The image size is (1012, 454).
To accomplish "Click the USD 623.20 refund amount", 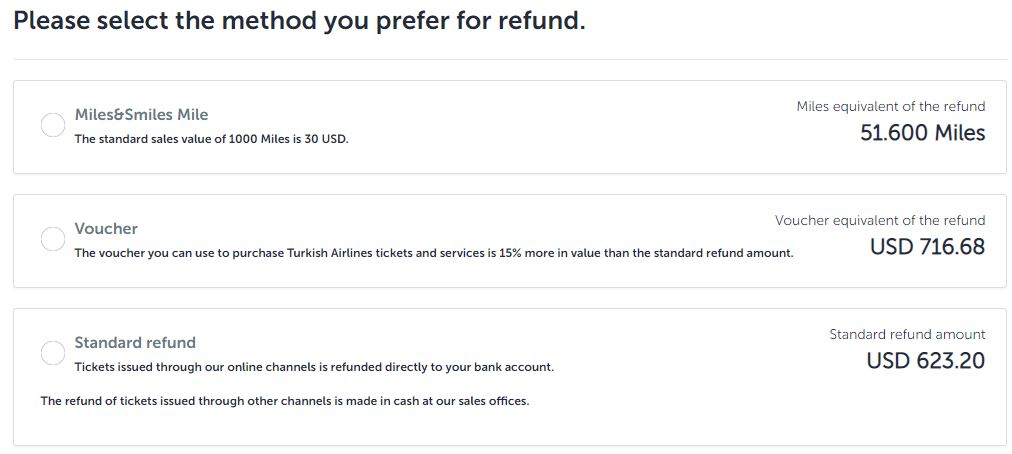I will point(925,361).
